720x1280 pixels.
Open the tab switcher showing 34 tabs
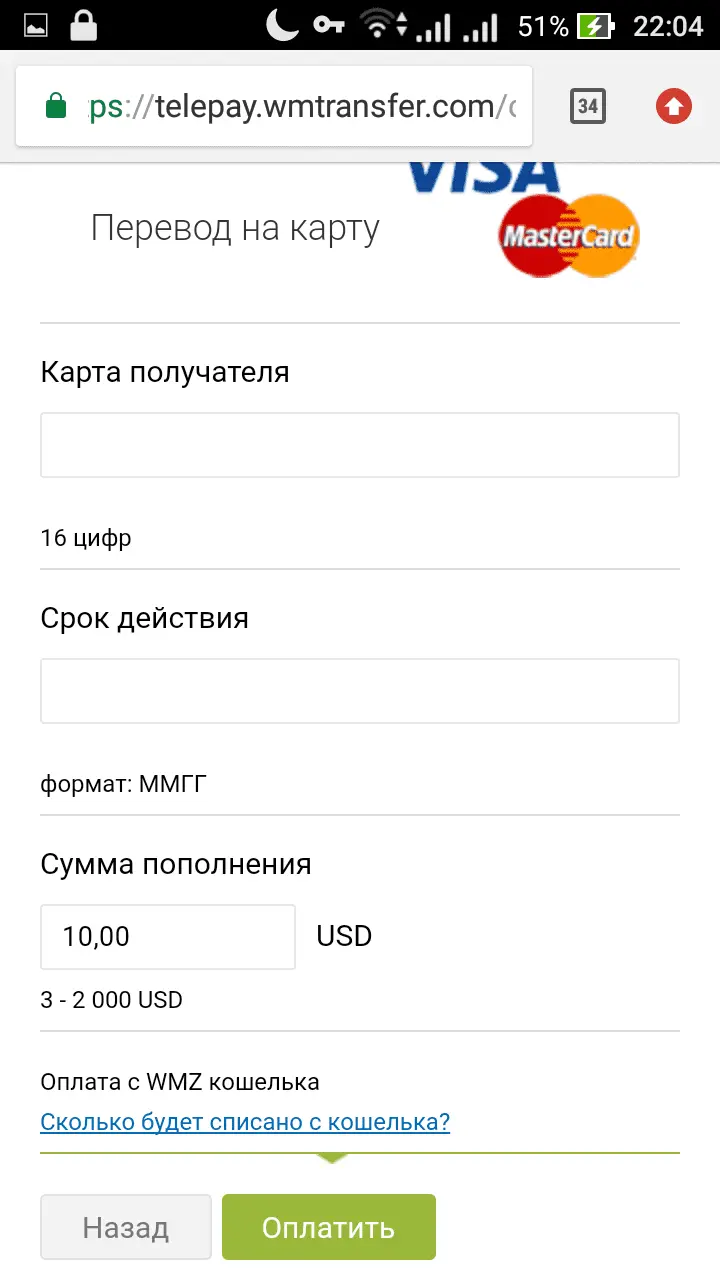pyautogui.click(x=588, y=106)
